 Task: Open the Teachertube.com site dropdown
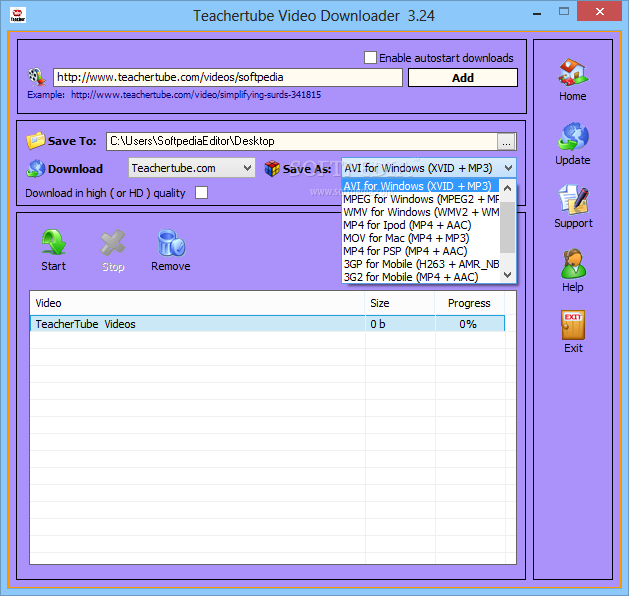tap(192, 168)
